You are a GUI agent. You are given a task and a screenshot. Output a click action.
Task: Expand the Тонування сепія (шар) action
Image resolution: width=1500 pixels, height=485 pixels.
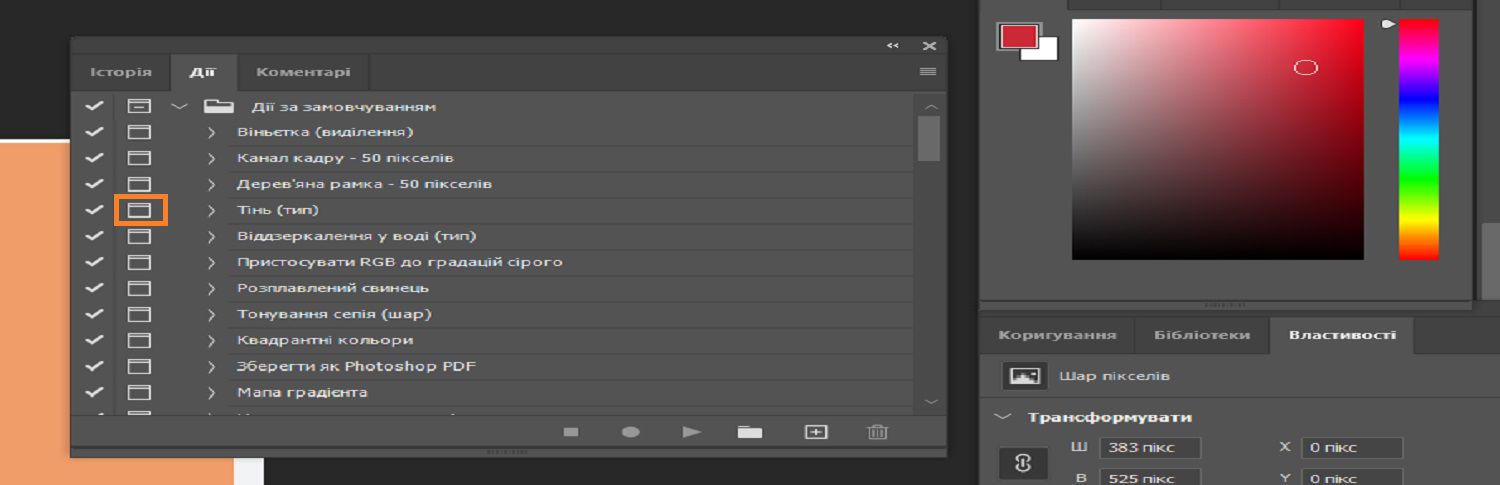pyautogui.click(x=211, y=314)
